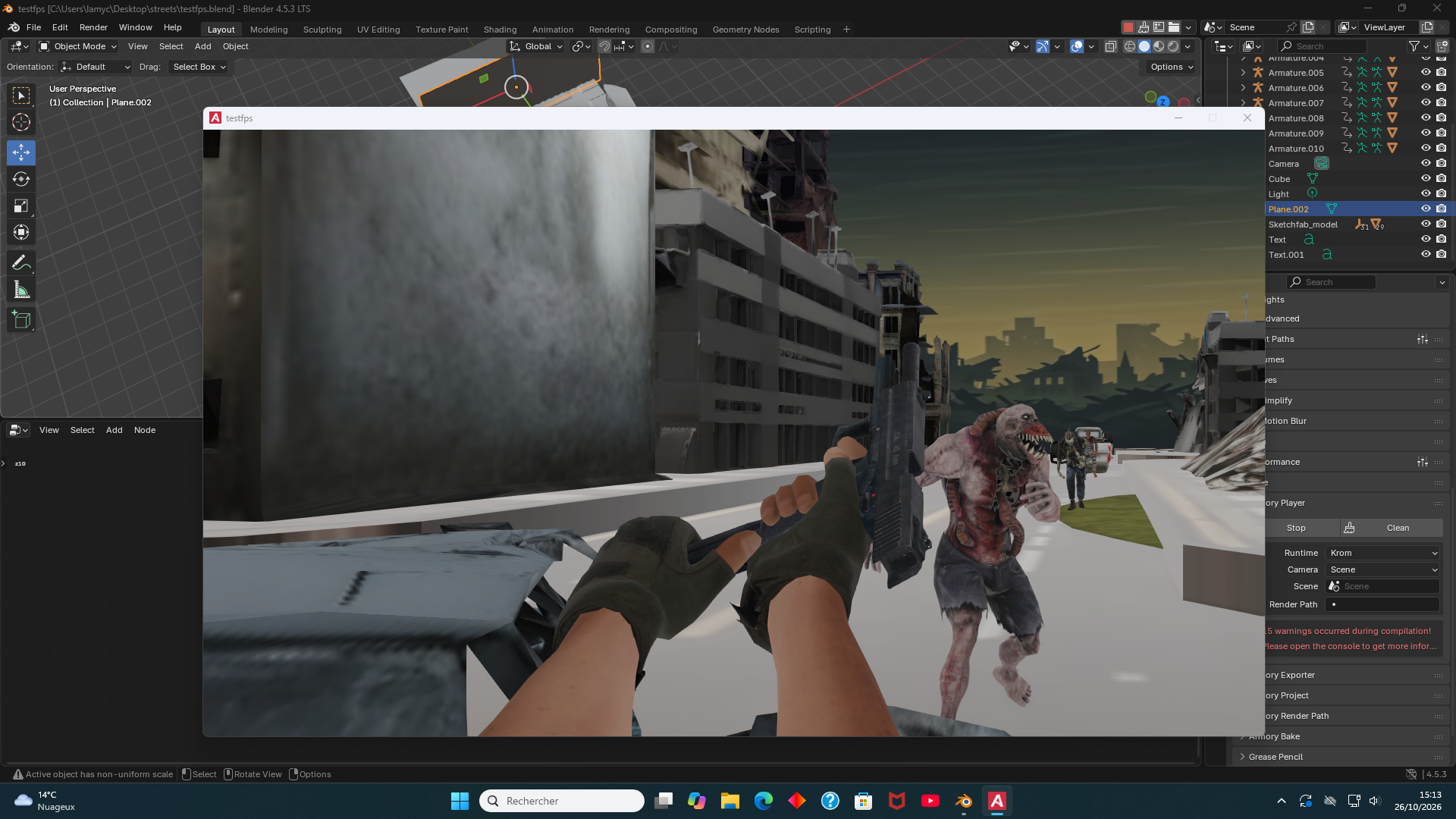Open File Explorer from the taskbar
Image resolution: width=1456 pixels, height=819 pixels.
(x=730, y=801)
